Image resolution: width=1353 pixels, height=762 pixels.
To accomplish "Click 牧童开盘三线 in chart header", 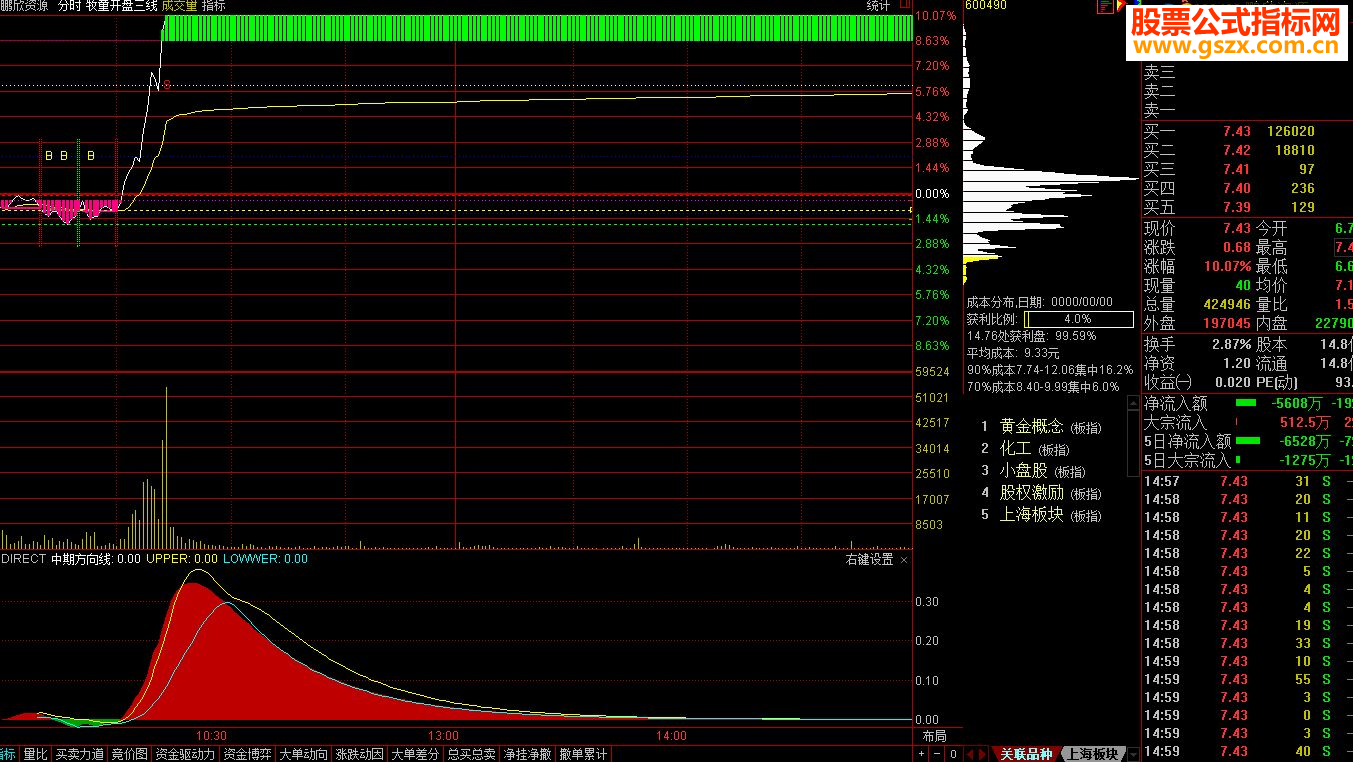I will click(x=121, y=6).
